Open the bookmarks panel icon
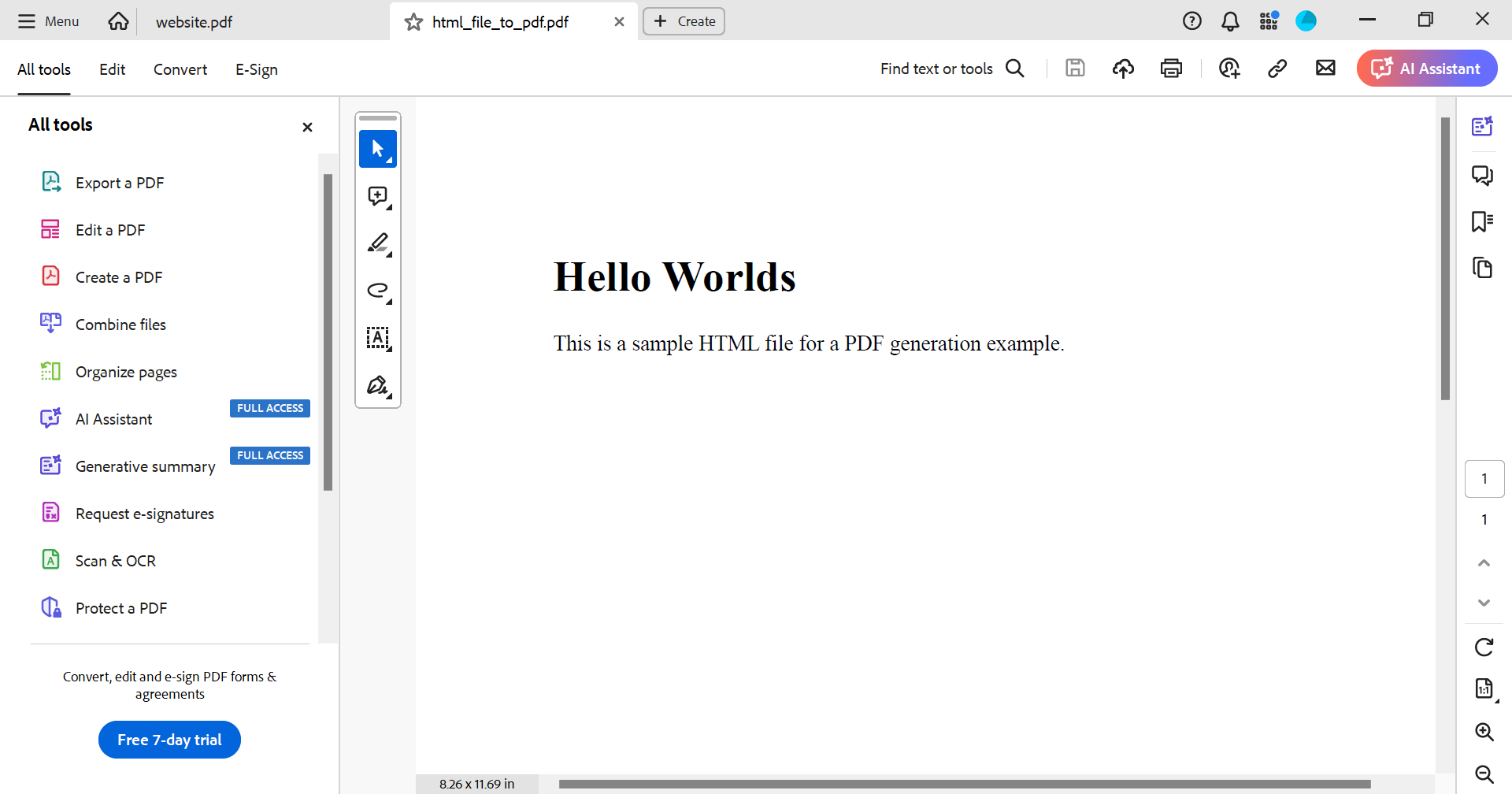The image size is (1512, 794). (x=1482, y=221)
